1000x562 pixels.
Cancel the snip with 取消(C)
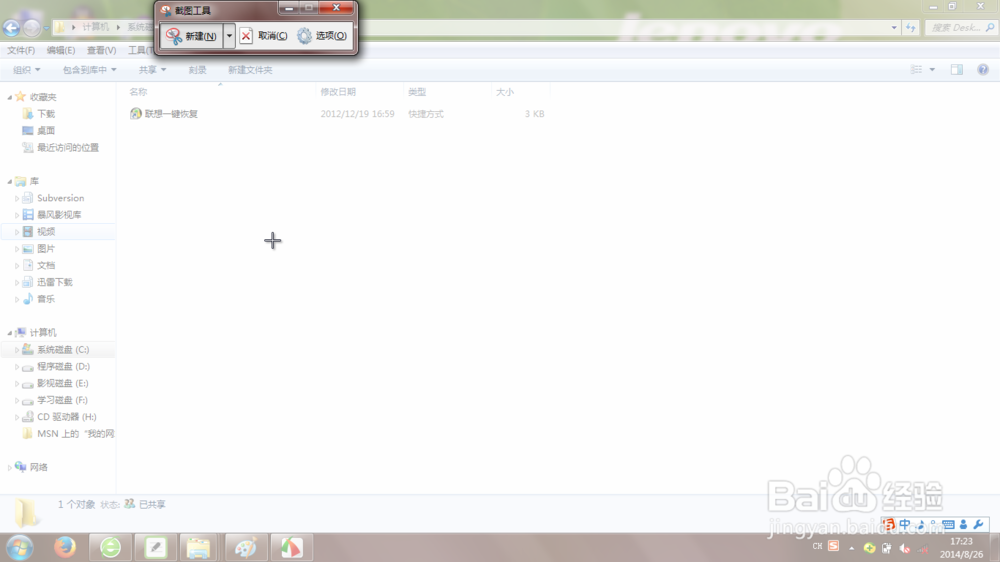(264, 36)
